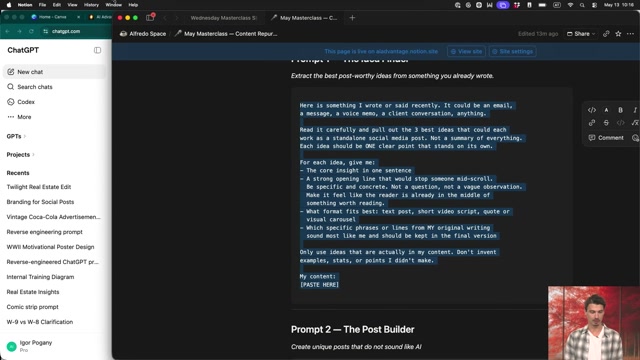Go forward in the browser window

(x=19, y=31)
